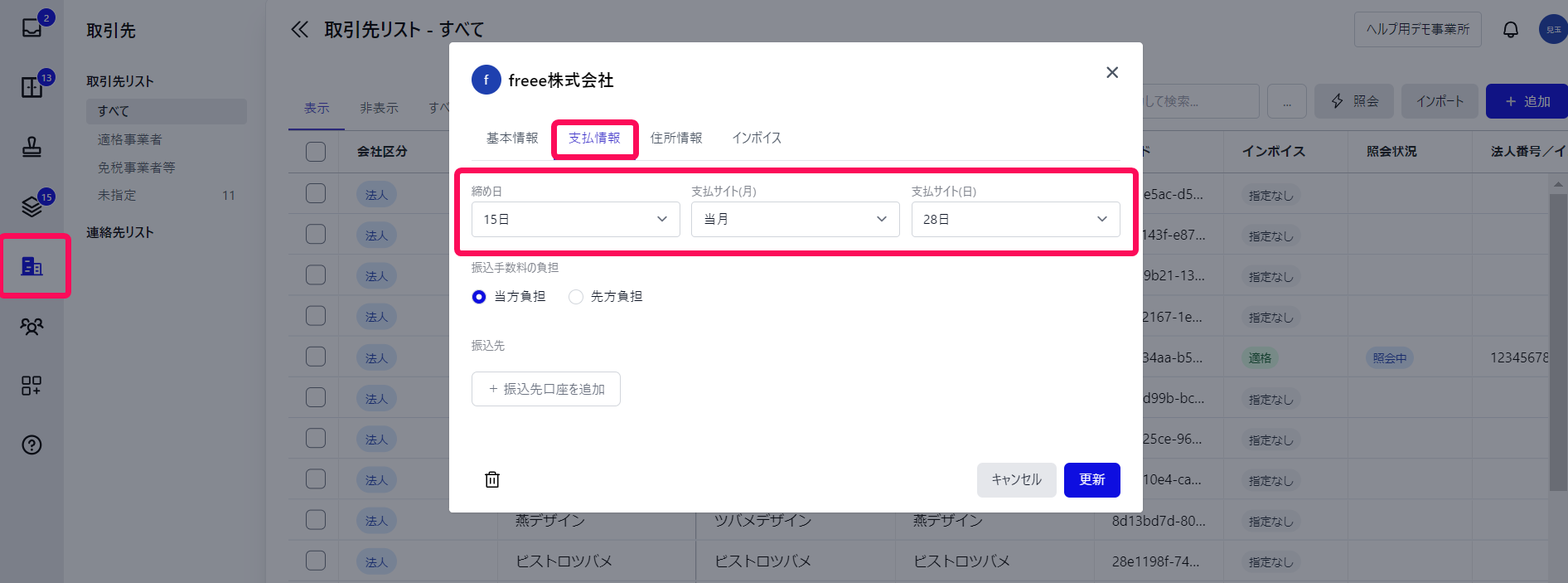Delete this partner with the trash icon
The height and width of the screenshot is (583, 1568).
(492, 479)
